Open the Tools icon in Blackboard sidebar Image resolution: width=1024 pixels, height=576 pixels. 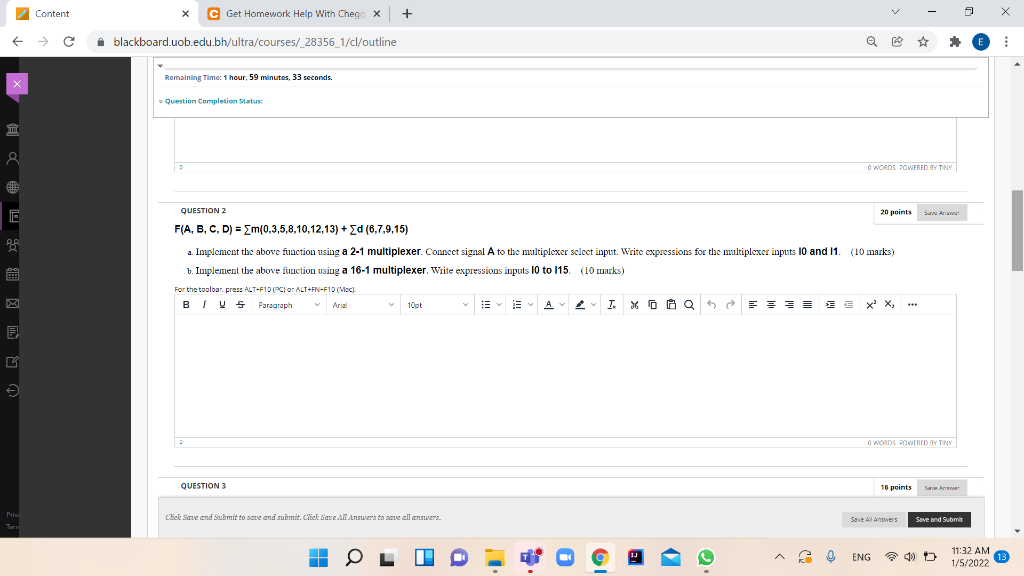click(12, 362)
